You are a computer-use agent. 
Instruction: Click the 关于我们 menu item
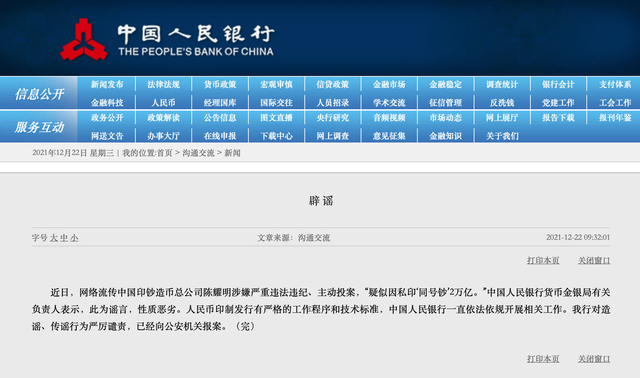[502, 136]
